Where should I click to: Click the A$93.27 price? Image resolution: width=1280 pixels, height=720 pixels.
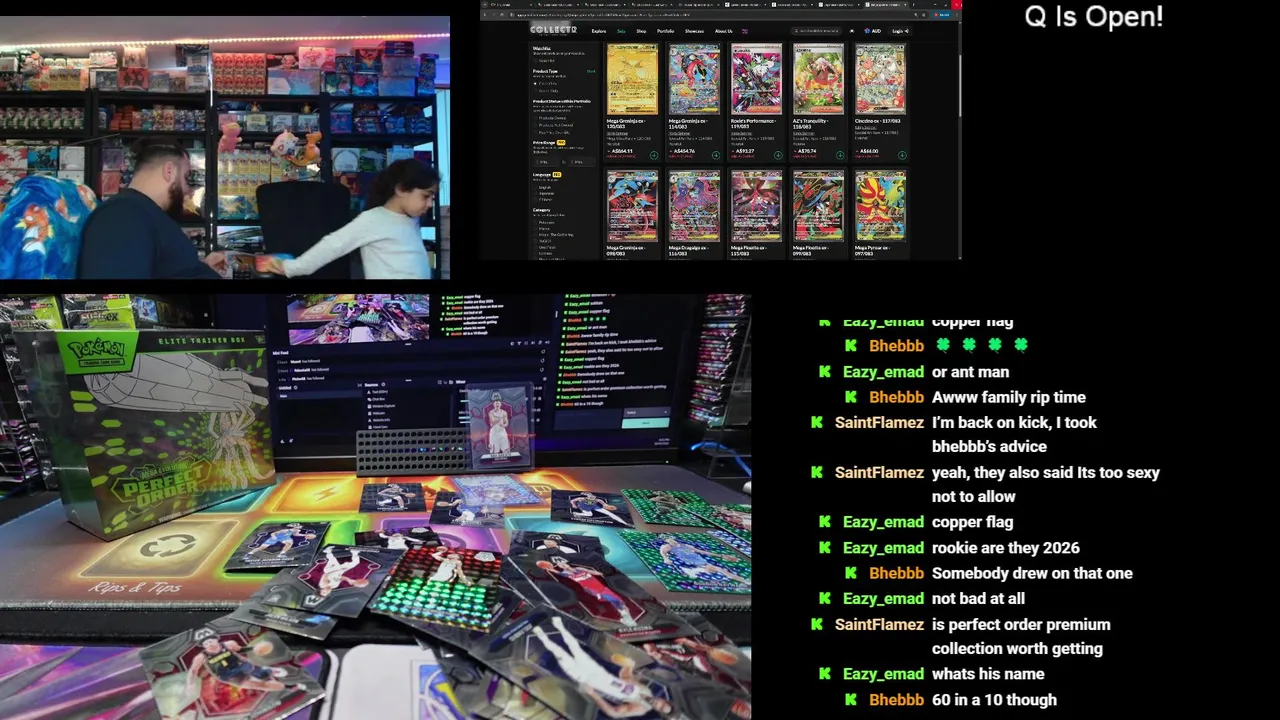pos(745,151)
